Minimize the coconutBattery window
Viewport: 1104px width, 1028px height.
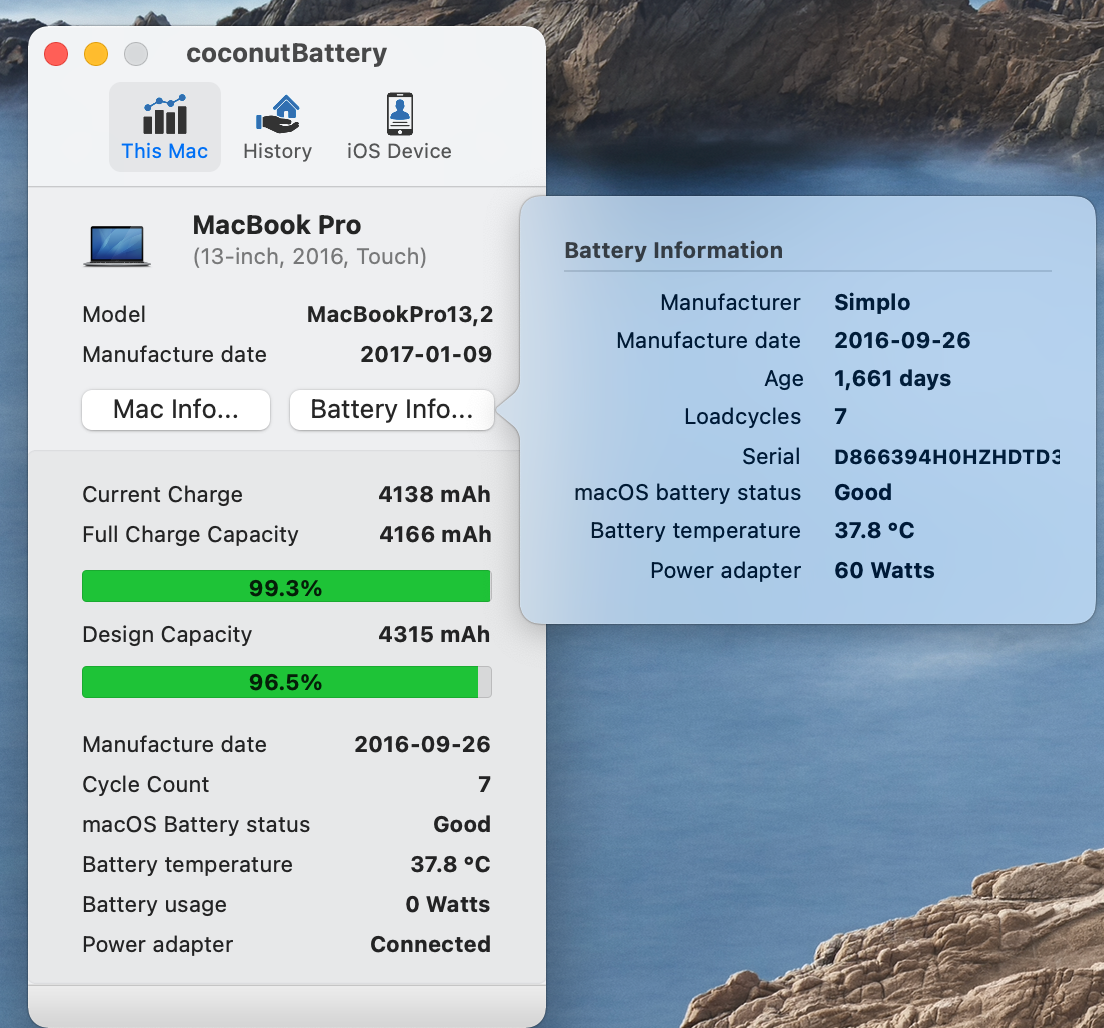pyautogui.click(x=96, y=54)
